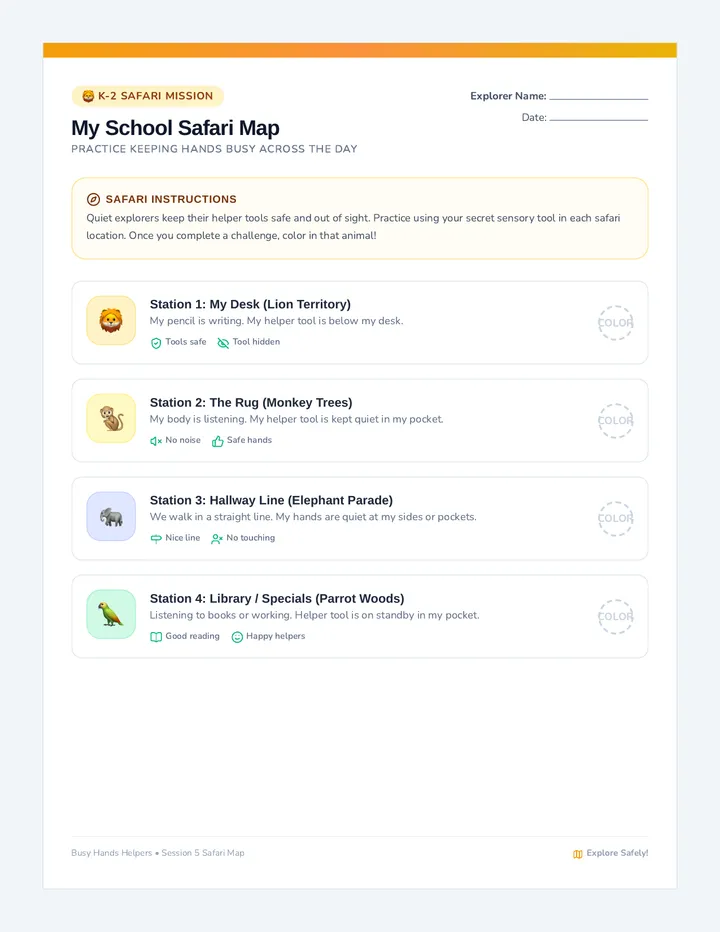
Task: Mark the Station 2 COLOR circle
Action: pos(615,421)
